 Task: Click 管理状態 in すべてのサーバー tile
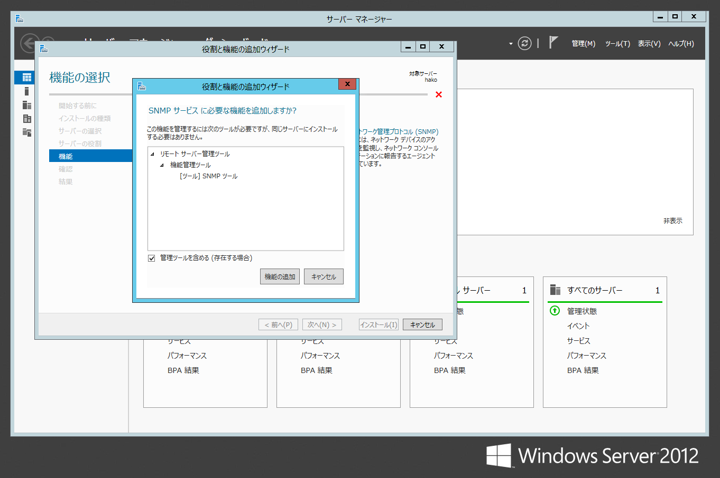[x=582, y=311]
